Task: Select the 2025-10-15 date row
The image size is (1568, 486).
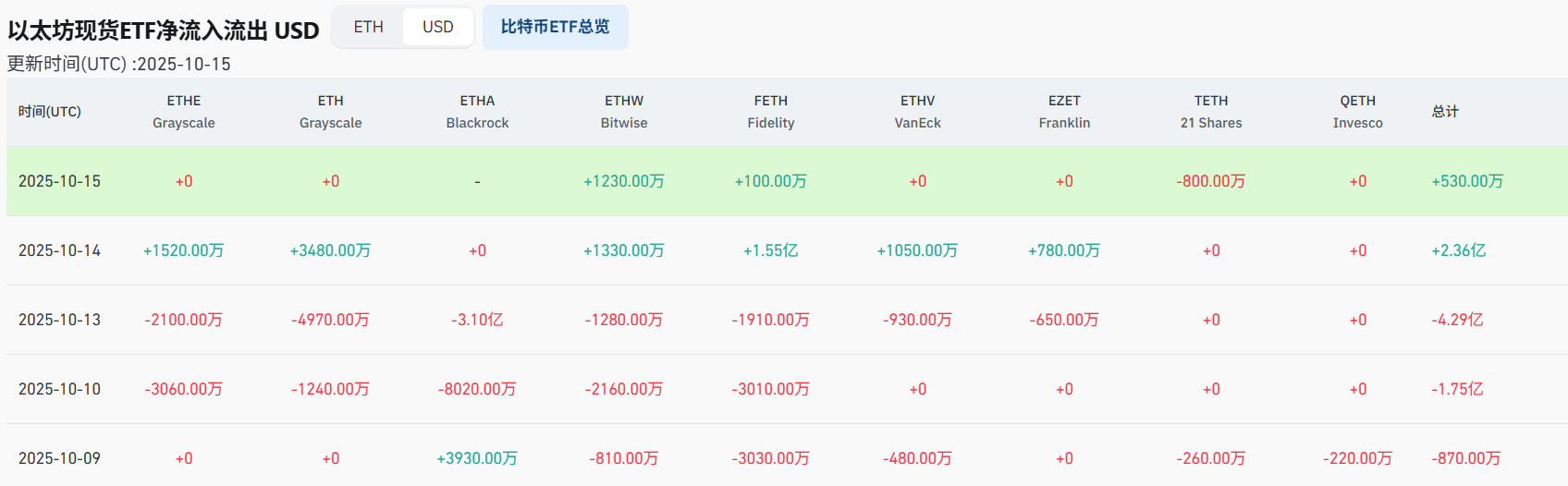Action: (60, 181)
